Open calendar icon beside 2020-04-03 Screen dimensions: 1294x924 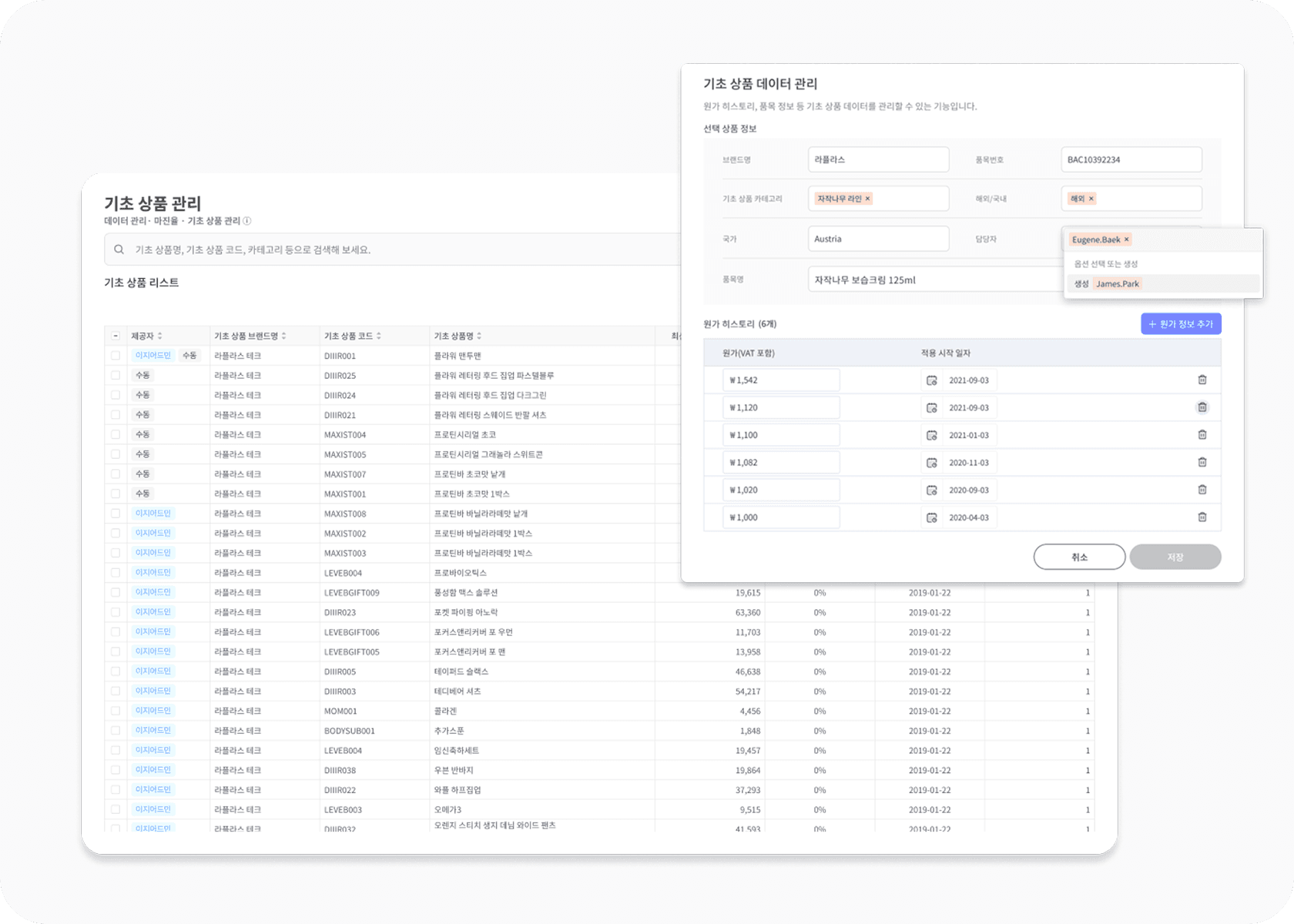coord(931,517)
